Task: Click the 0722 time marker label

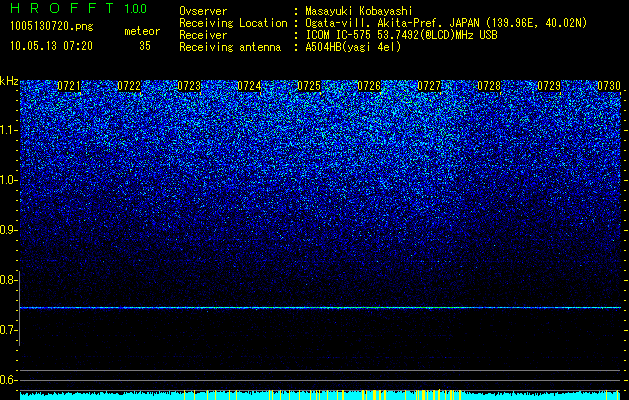Action: coord(129,86)
